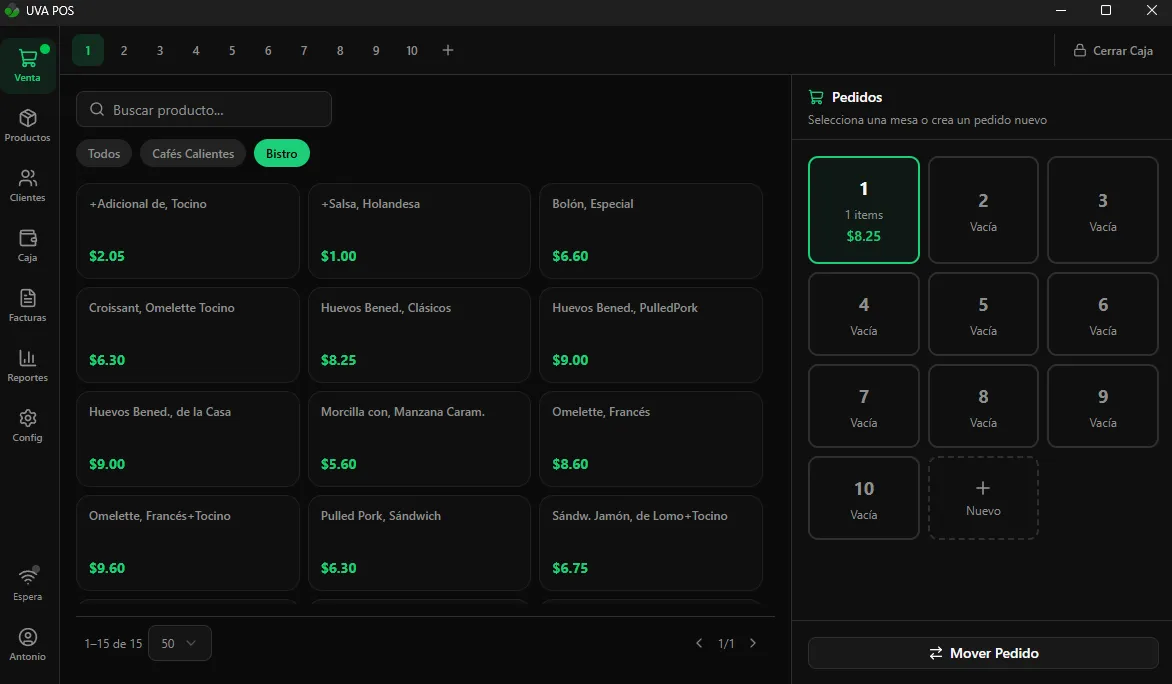Select empty table 8

coord(983,406)
